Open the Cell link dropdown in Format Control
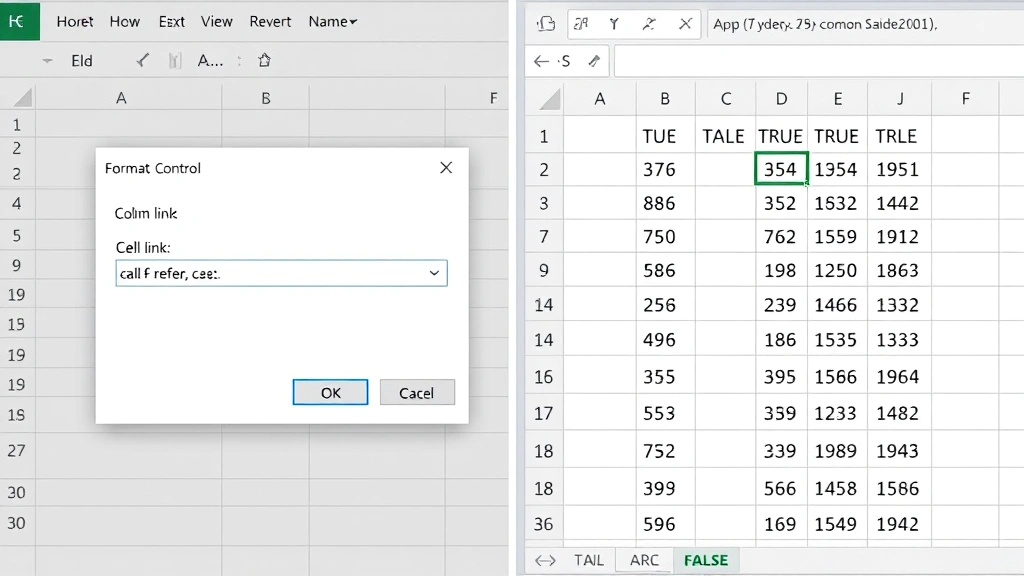The image size is (1024, 576). point(434,272)
